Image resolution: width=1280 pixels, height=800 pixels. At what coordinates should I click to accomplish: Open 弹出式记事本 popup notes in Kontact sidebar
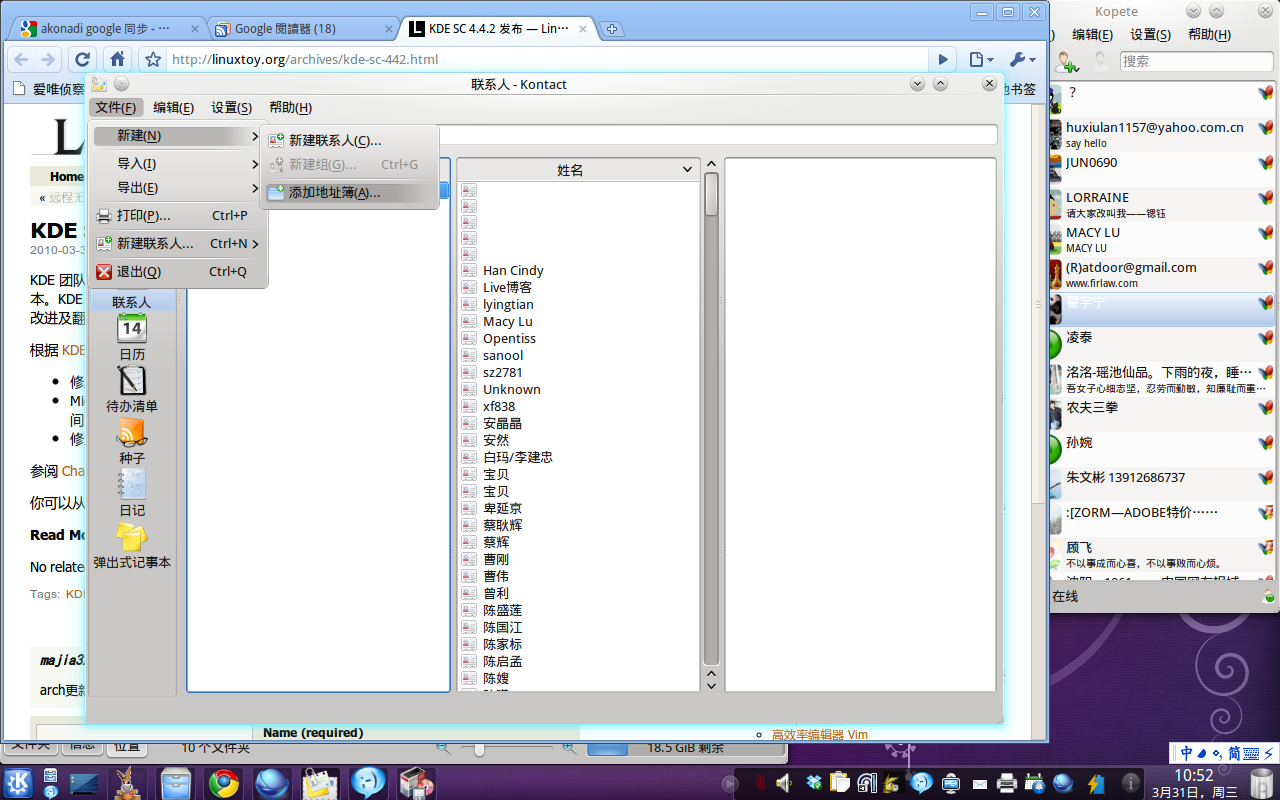(x=132, y=545)
